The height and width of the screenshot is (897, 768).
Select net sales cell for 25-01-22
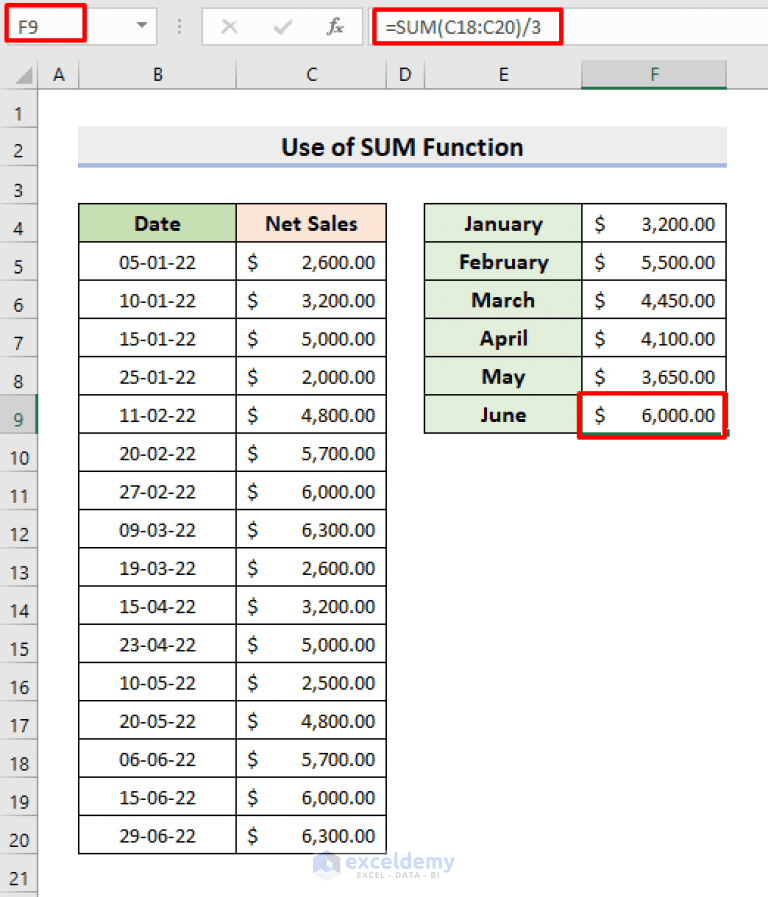click(311, 377)
